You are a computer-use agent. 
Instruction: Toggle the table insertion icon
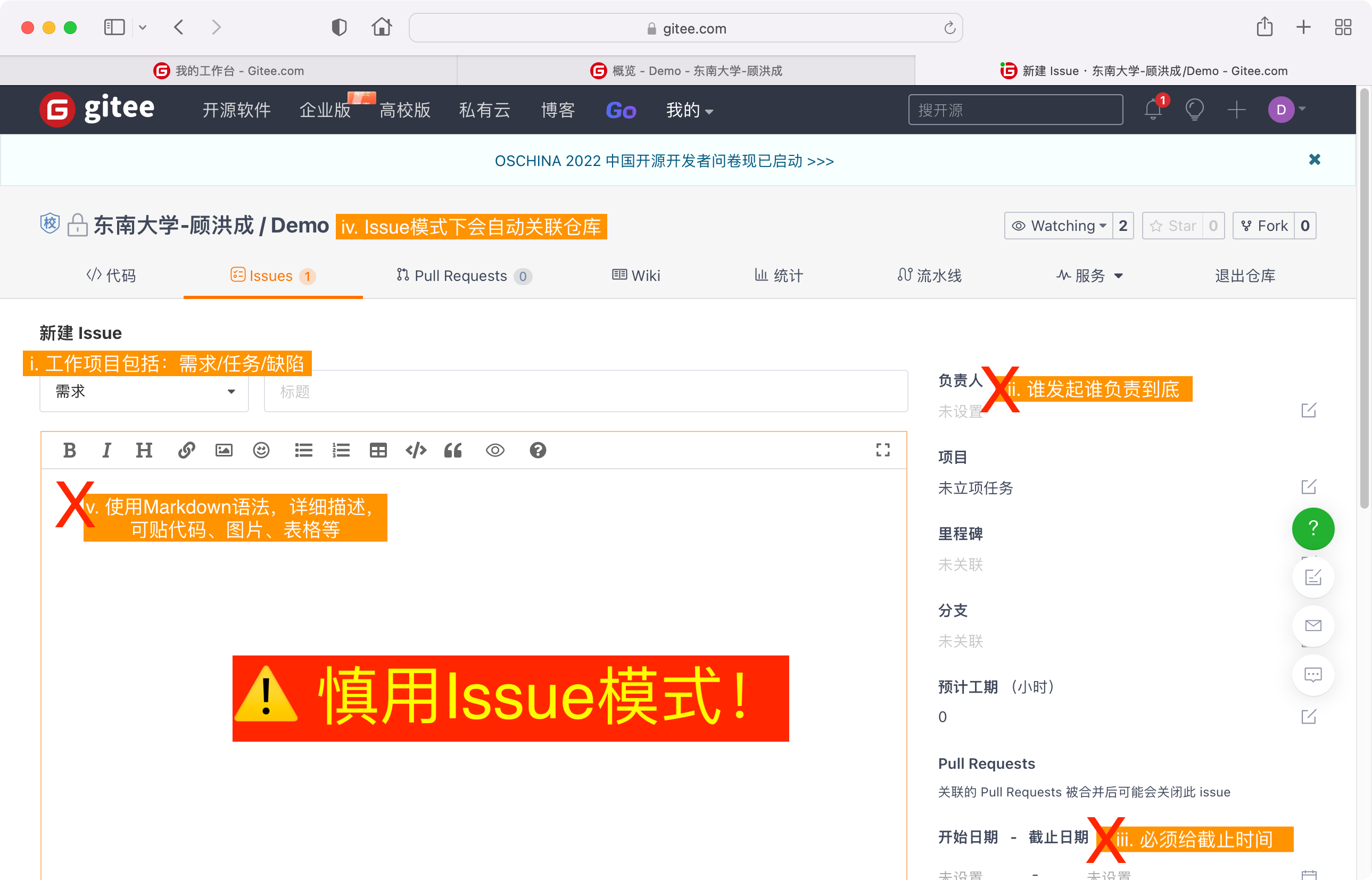click(378, 449)
